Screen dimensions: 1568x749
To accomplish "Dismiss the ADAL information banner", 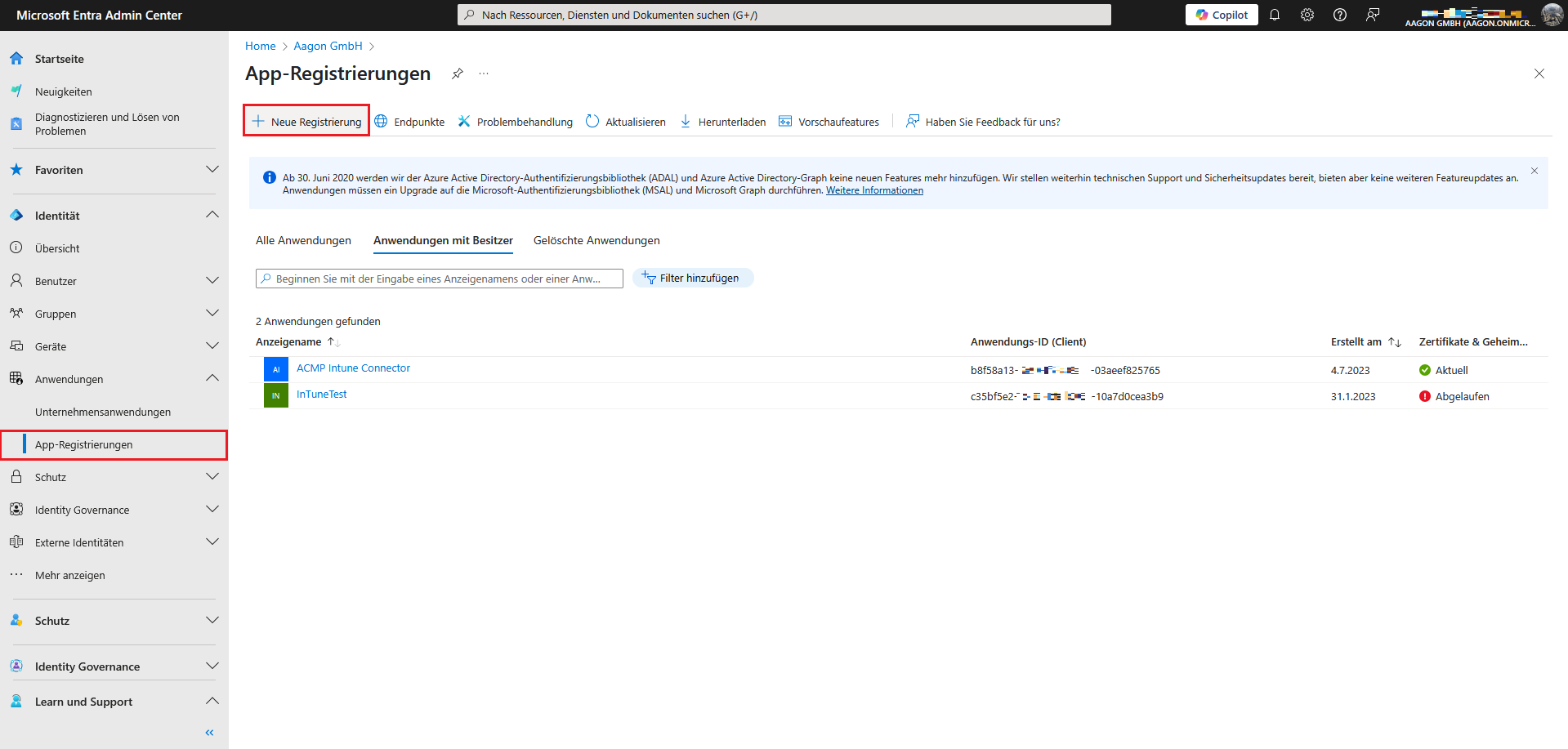I will 1534,171.
